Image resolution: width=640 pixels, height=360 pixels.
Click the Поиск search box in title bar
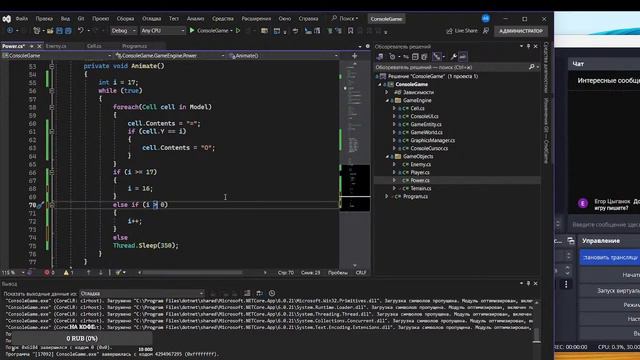click(345, 18)
